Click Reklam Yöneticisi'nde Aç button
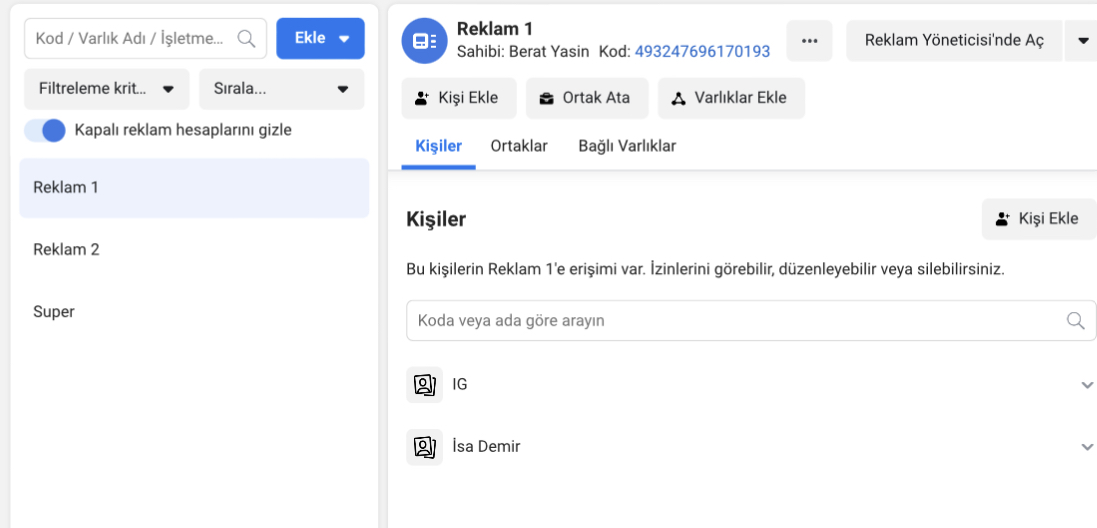The image size is (1097, 528). (954, 41)
